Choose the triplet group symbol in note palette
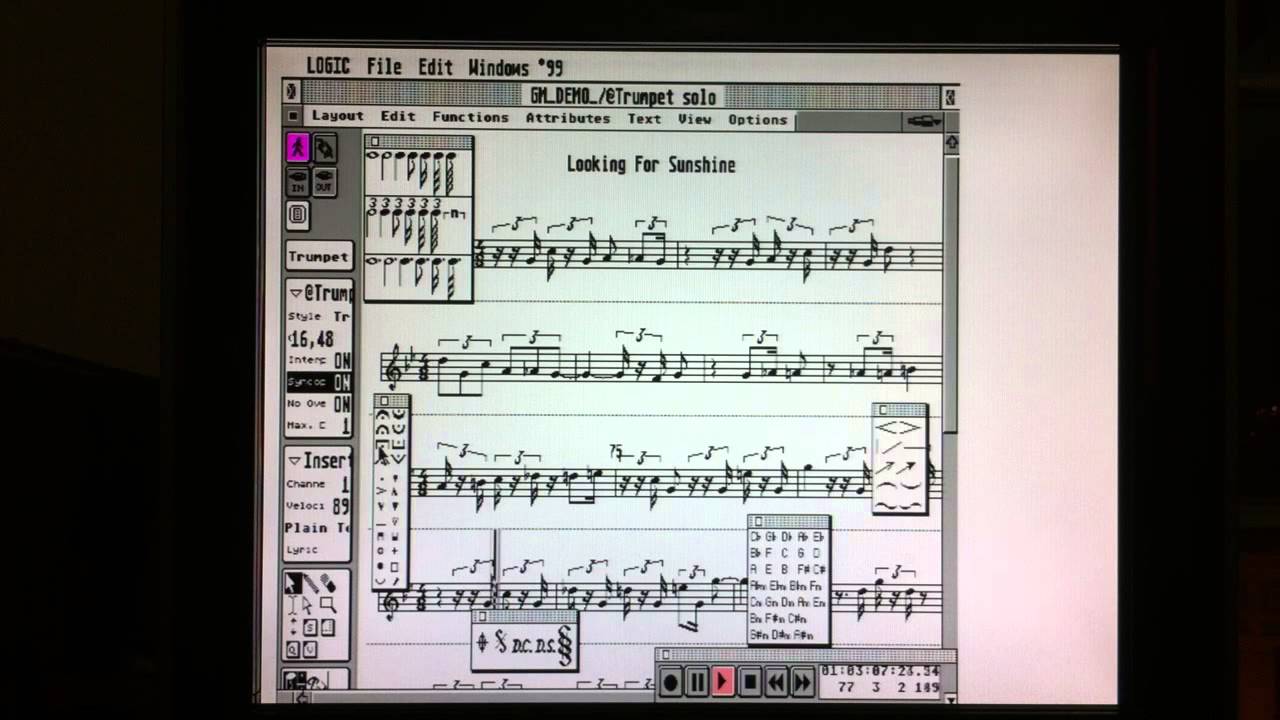 [x=455, y=214]
